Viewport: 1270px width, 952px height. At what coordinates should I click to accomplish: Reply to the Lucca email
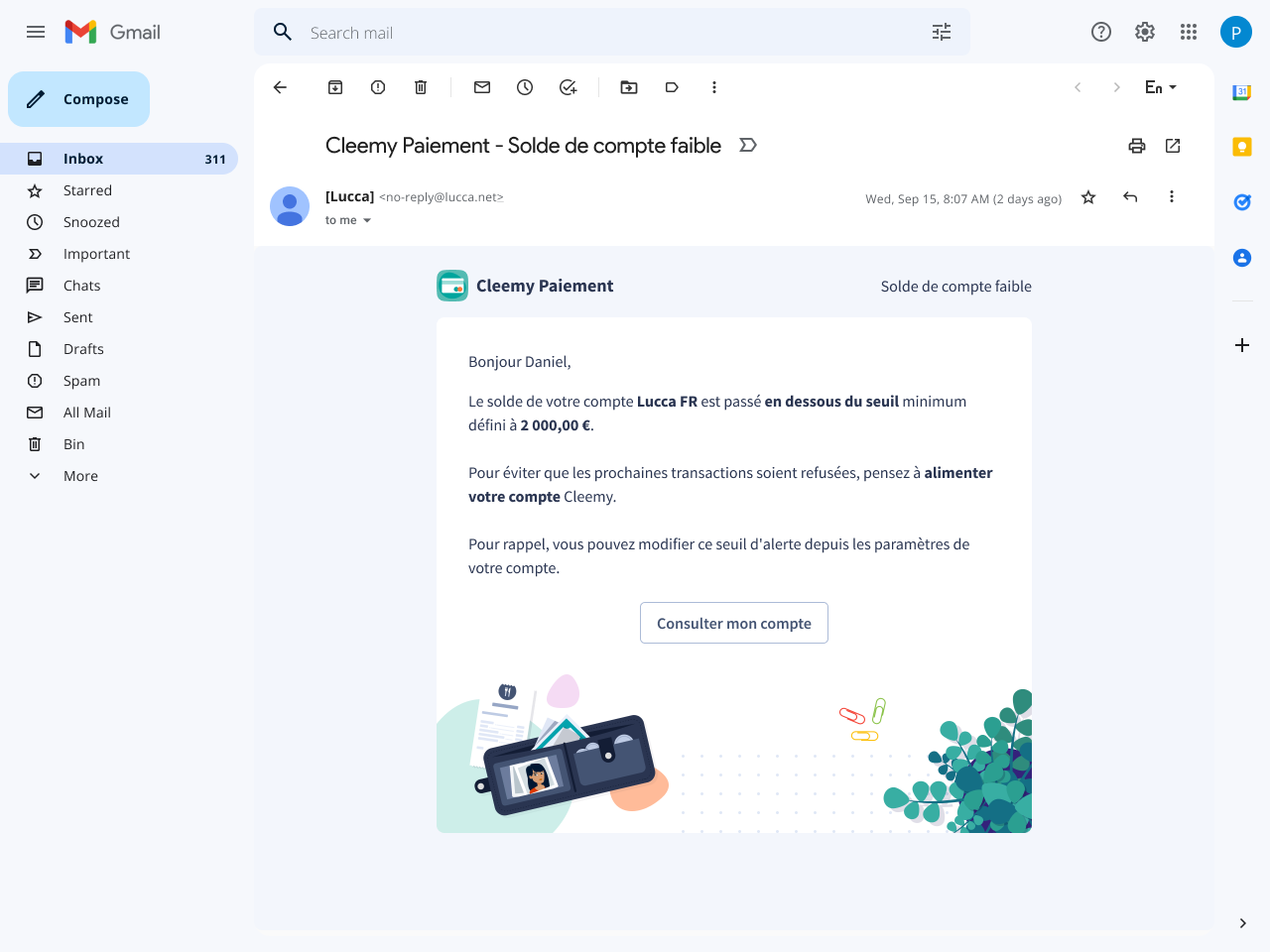click(x=1130, y=197)
